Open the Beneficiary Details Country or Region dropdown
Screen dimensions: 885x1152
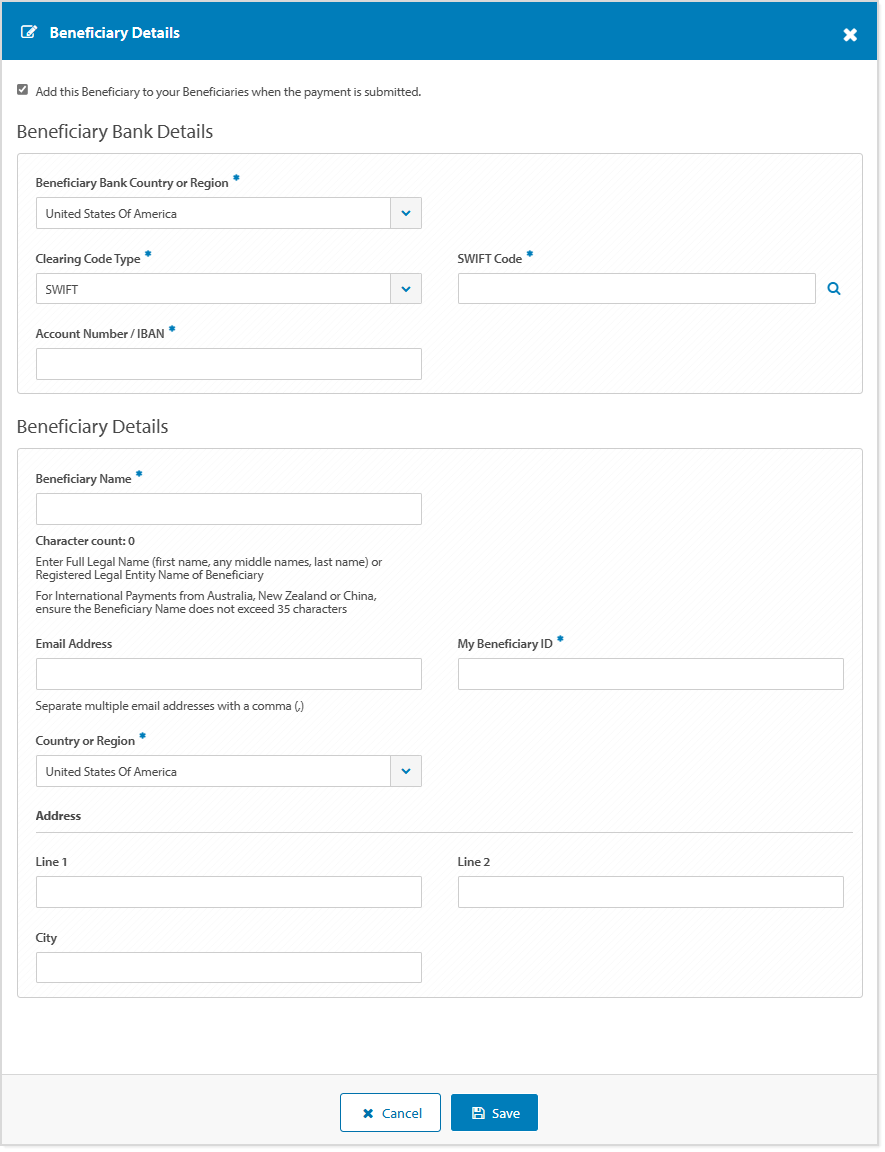228,771
